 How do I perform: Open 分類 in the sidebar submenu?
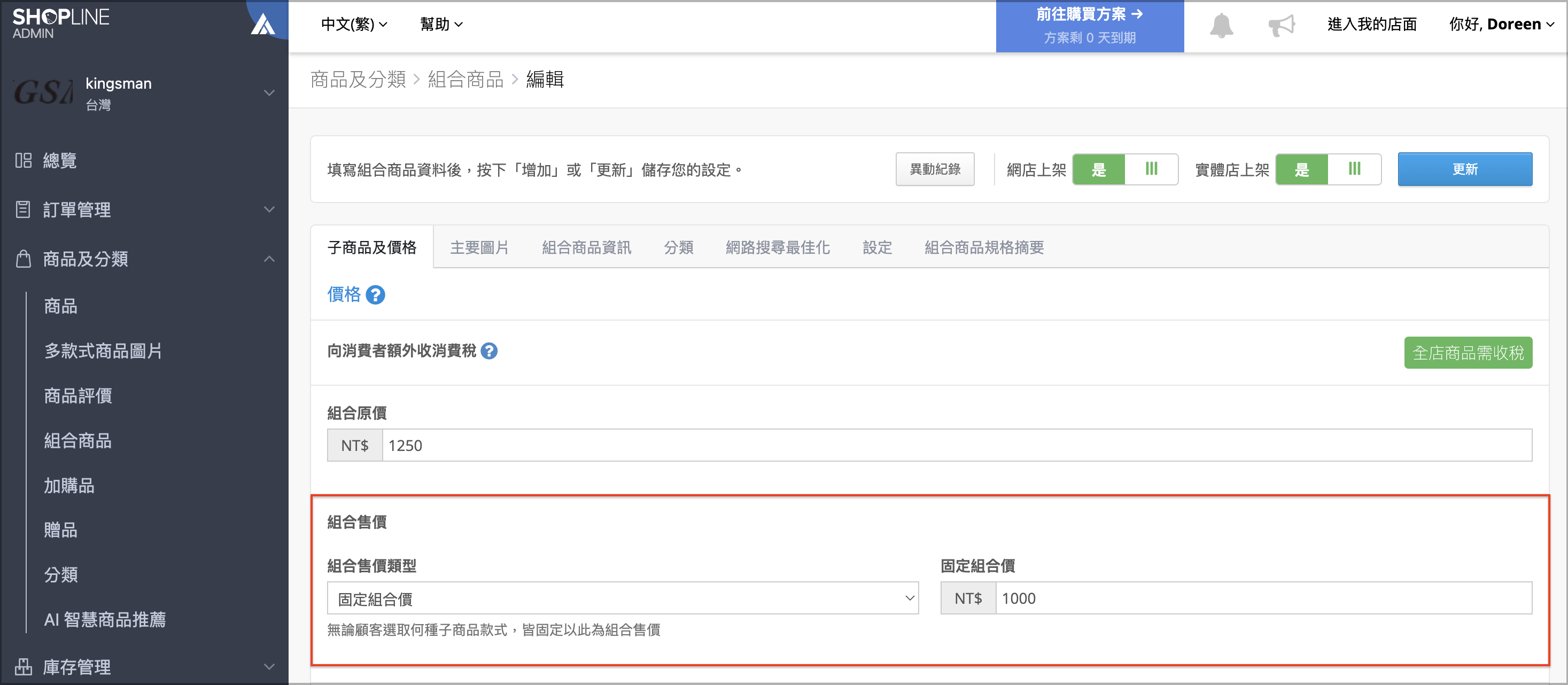(x=61, y=575)
